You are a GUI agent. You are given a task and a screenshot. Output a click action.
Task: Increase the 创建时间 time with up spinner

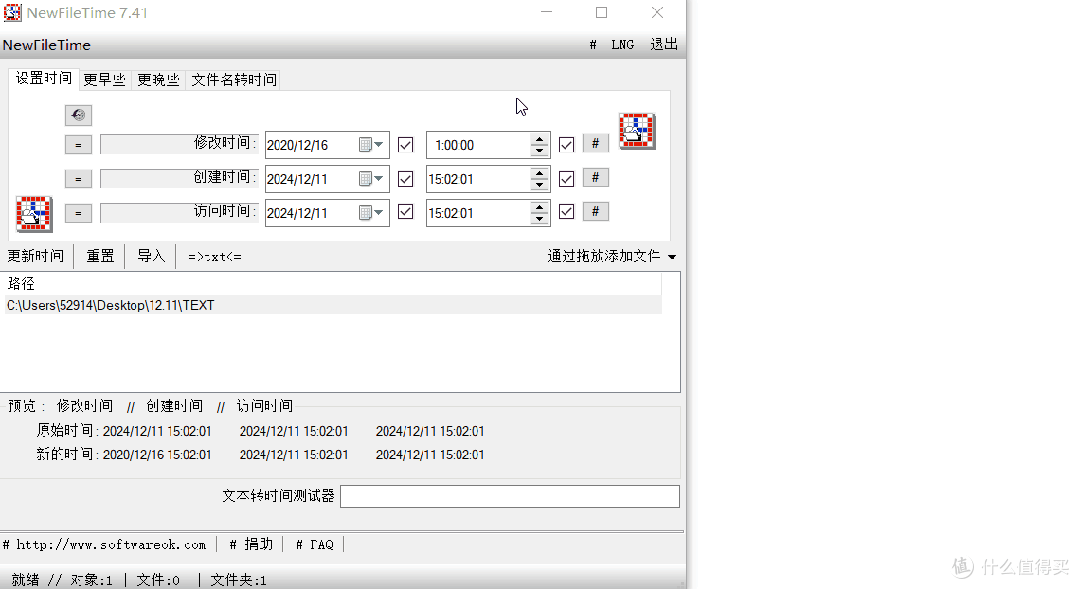(x=540, y=173)
